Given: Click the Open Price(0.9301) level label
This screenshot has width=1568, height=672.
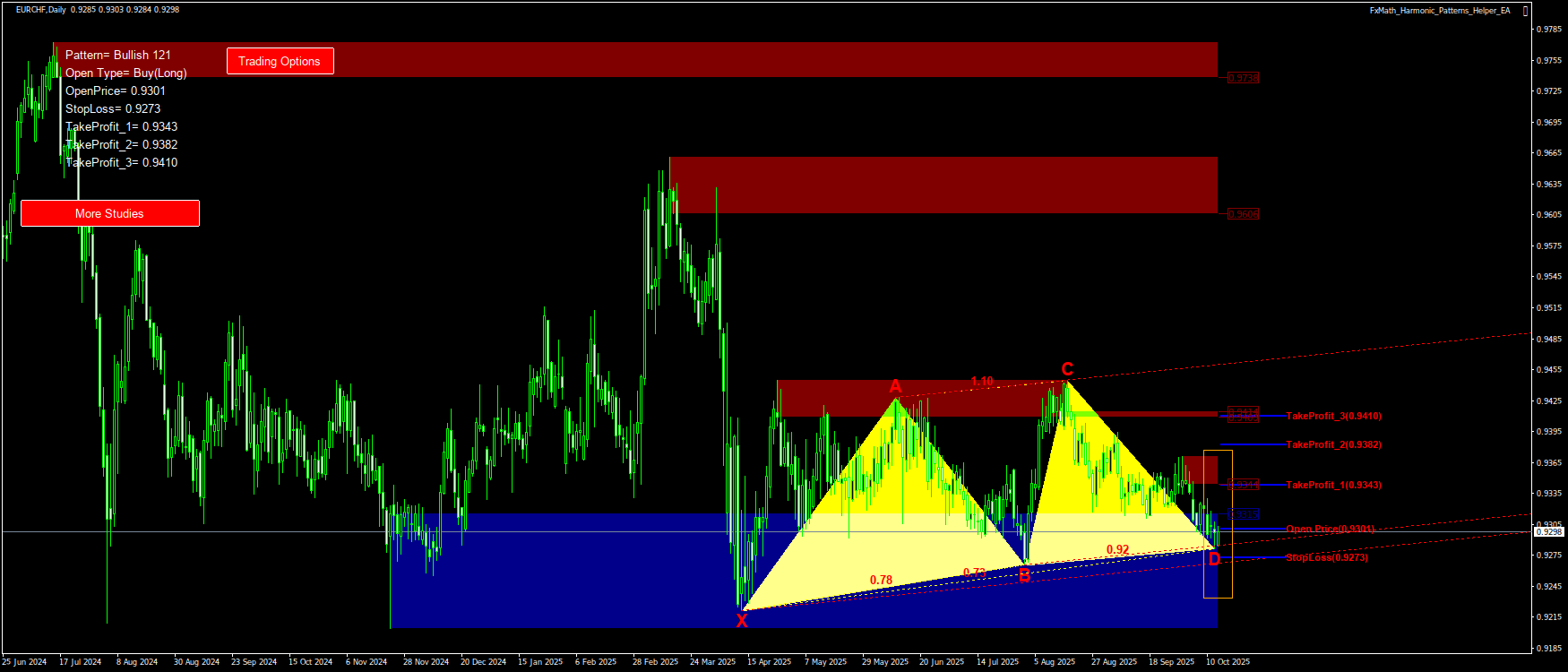Looking at the screenshot, I should coord(1330,529).
